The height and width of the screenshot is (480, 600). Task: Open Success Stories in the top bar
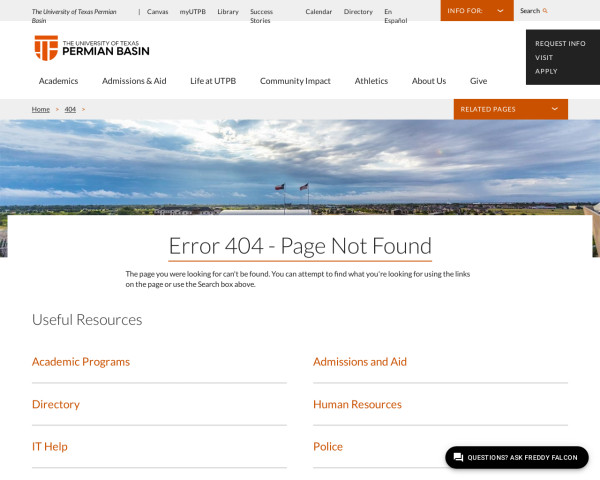(261, 16)
